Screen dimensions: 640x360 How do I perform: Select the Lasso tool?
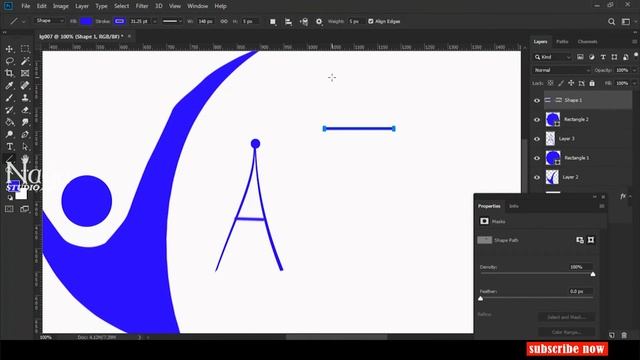[9, 61]
